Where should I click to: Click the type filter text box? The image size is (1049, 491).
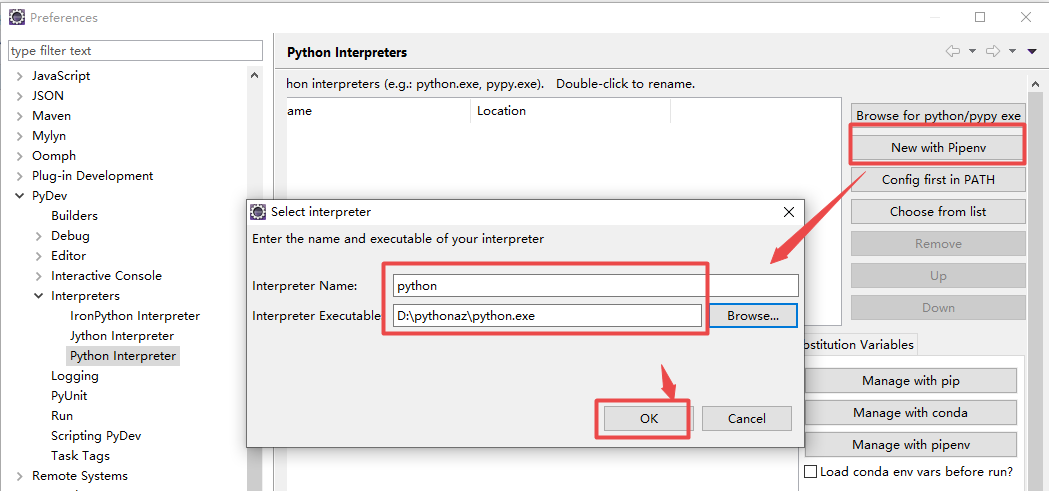point(135,51)
